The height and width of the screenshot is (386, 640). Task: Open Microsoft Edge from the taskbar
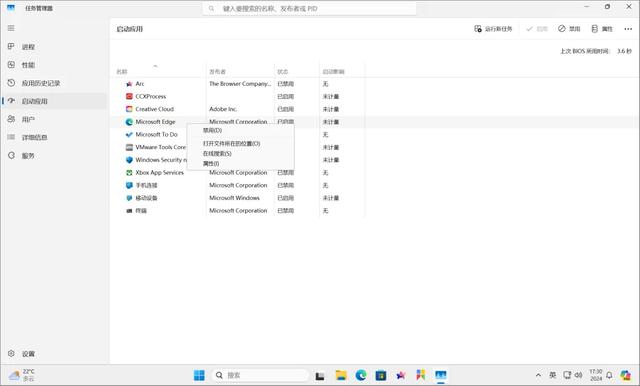361,375
